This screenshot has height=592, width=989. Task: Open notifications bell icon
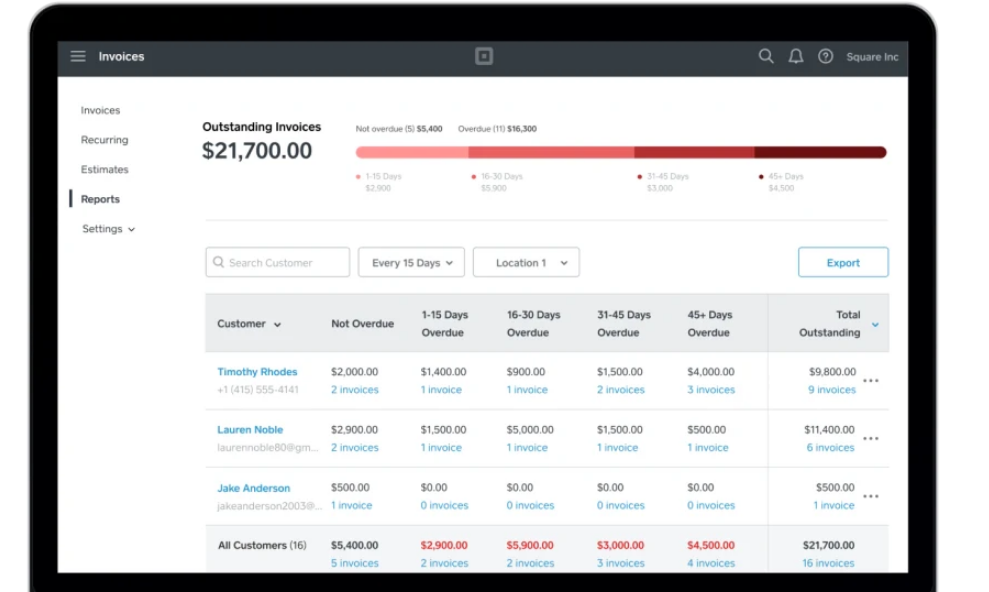(796, 57)
